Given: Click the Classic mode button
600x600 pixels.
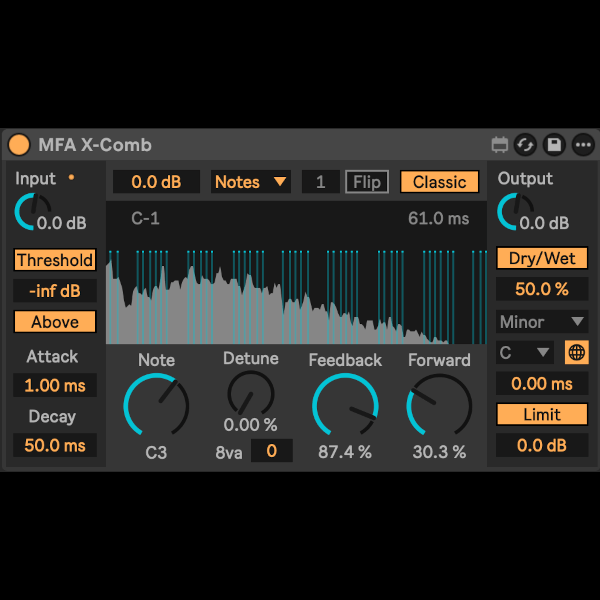Looking at the screenshot, I should click(439, 182).
